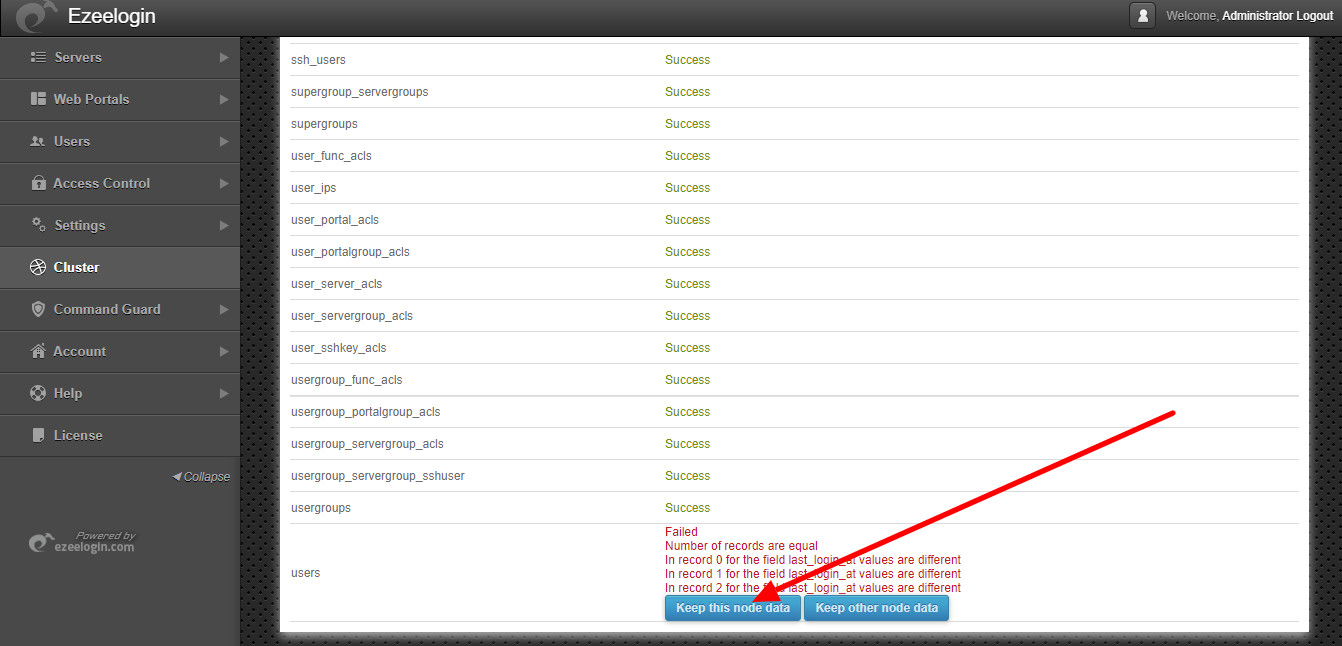Expand the Settings submenu arrow

coord(224,226)
